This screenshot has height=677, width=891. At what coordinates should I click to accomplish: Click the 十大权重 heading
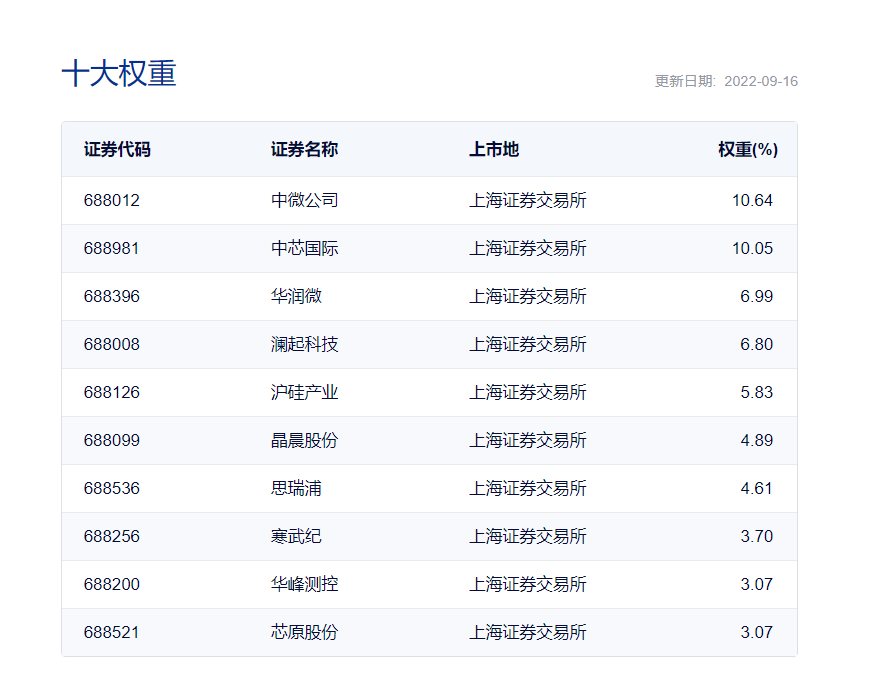119,74
